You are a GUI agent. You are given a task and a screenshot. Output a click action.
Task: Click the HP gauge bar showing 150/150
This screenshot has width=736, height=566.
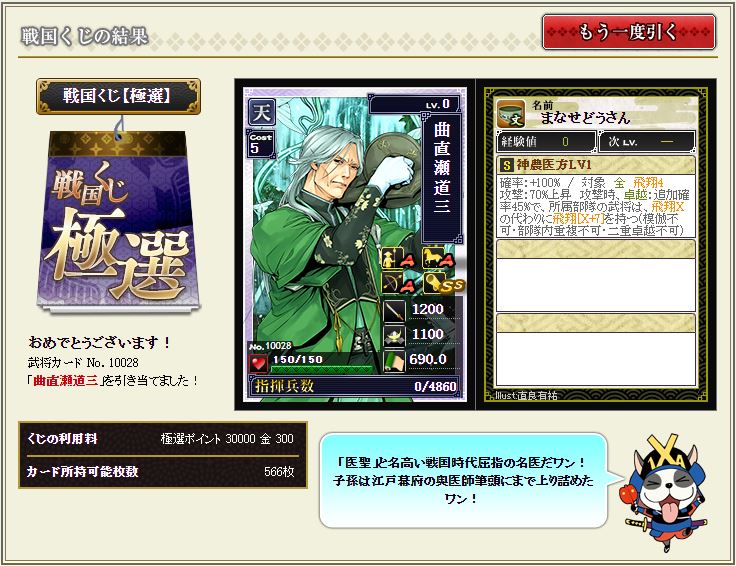coord(321,364)
